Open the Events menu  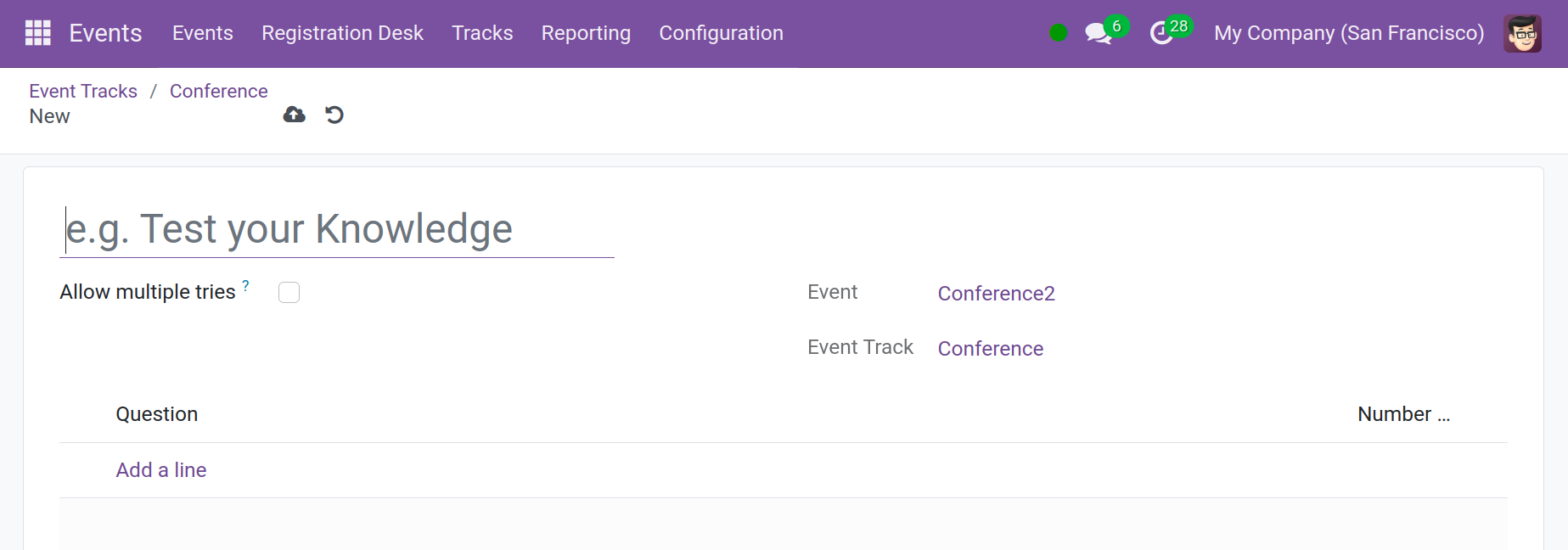[202, 33]
